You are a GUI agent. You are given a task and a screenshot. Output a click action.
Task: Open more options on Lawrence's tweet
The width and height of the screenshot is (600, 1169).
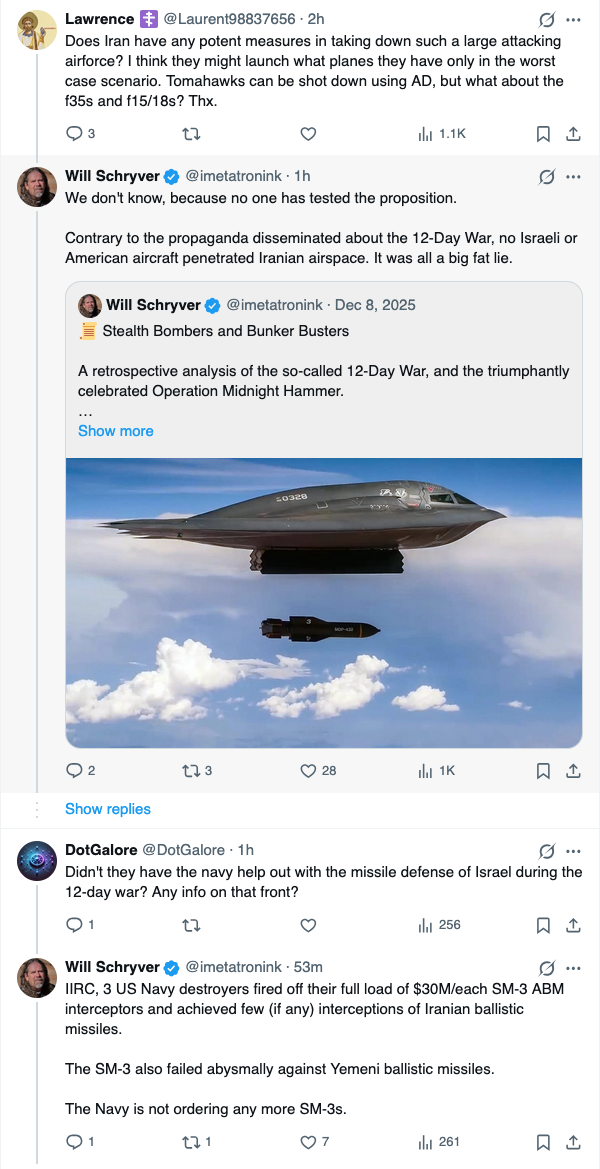pyautogui.click(x=573, y=19)
